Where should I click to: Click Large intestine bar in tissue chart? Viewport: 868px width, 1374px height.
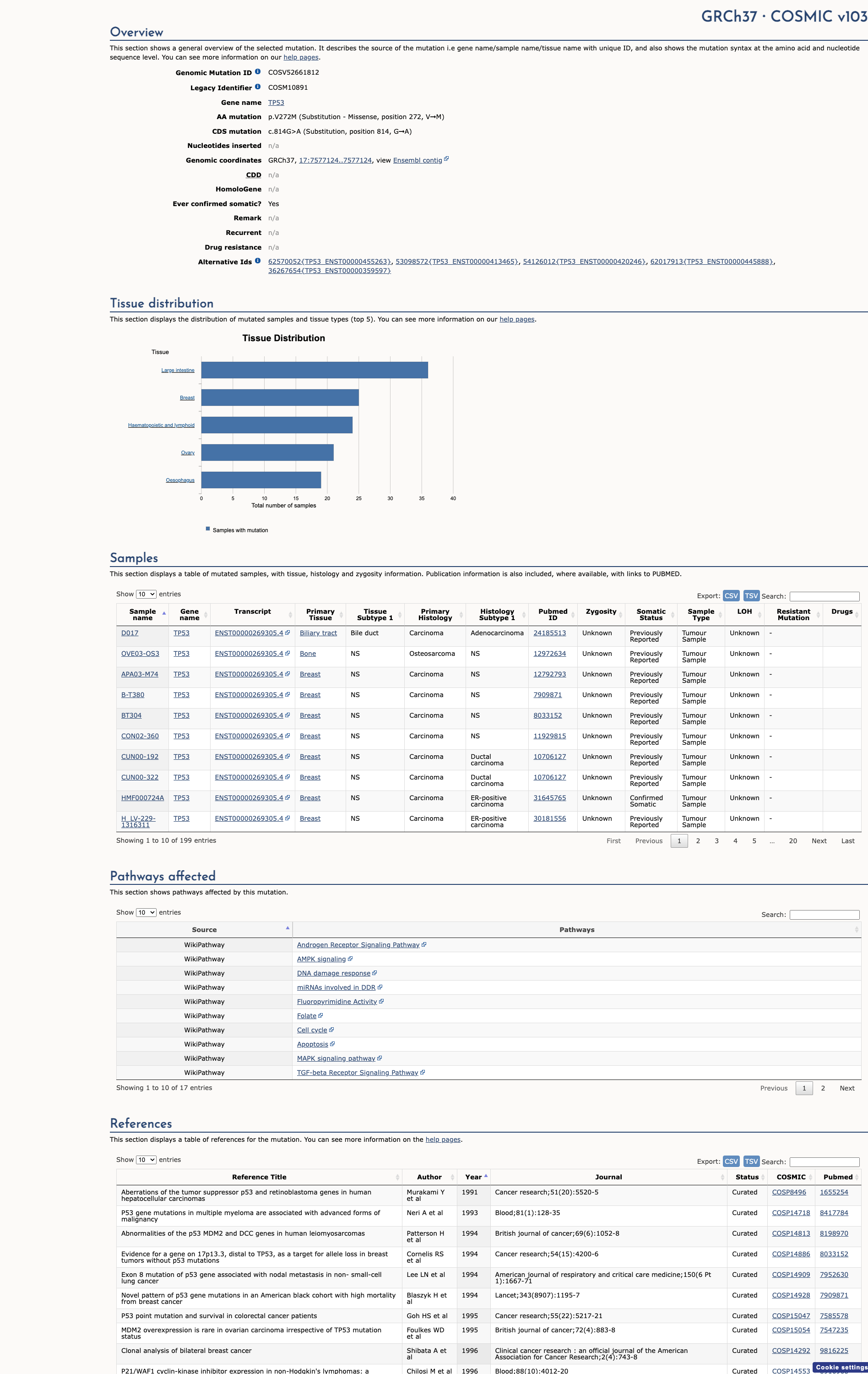click(314, 371)
